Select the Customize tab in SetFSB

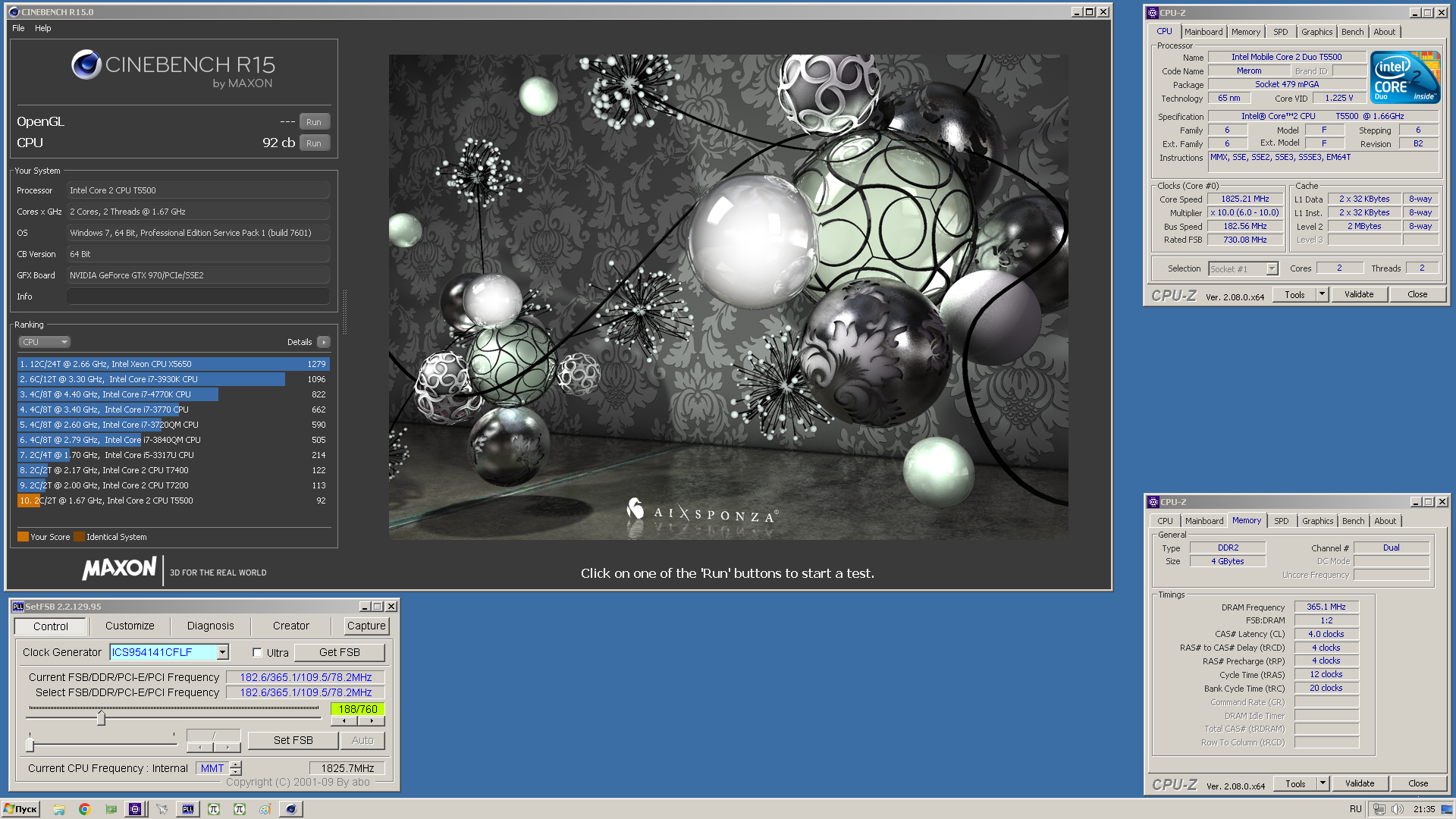pyautogui.click(x=130, y=626)
